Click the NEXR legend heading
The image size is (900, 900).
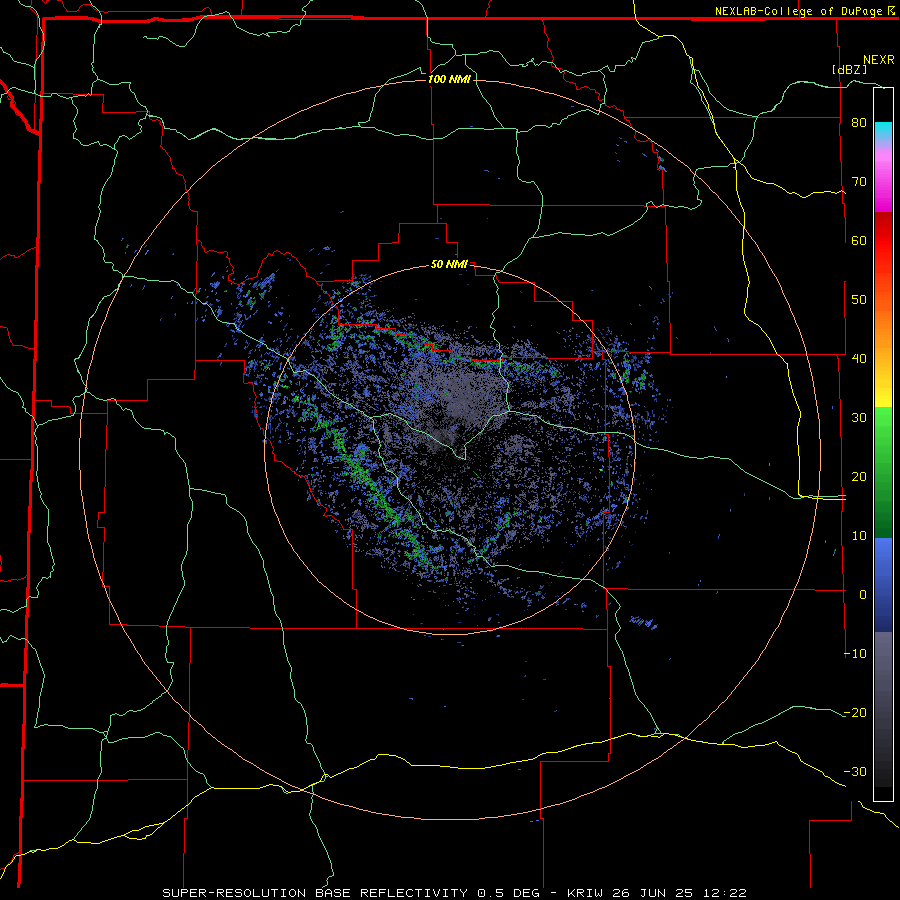coord(878,60)
